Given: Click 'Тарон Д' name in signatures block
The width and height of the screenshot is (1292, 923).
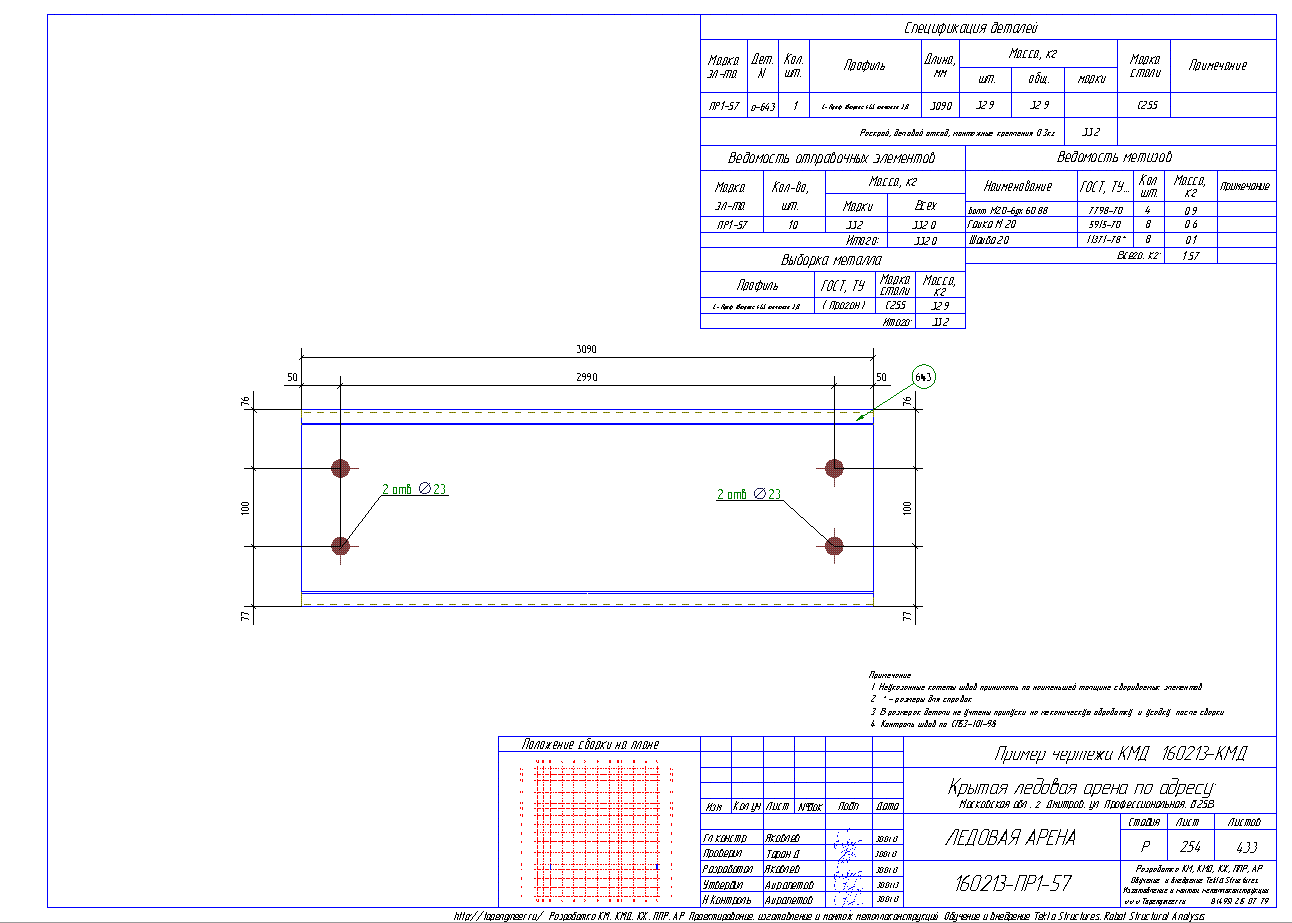Looking at the screenshot, I should coord(782,853).
